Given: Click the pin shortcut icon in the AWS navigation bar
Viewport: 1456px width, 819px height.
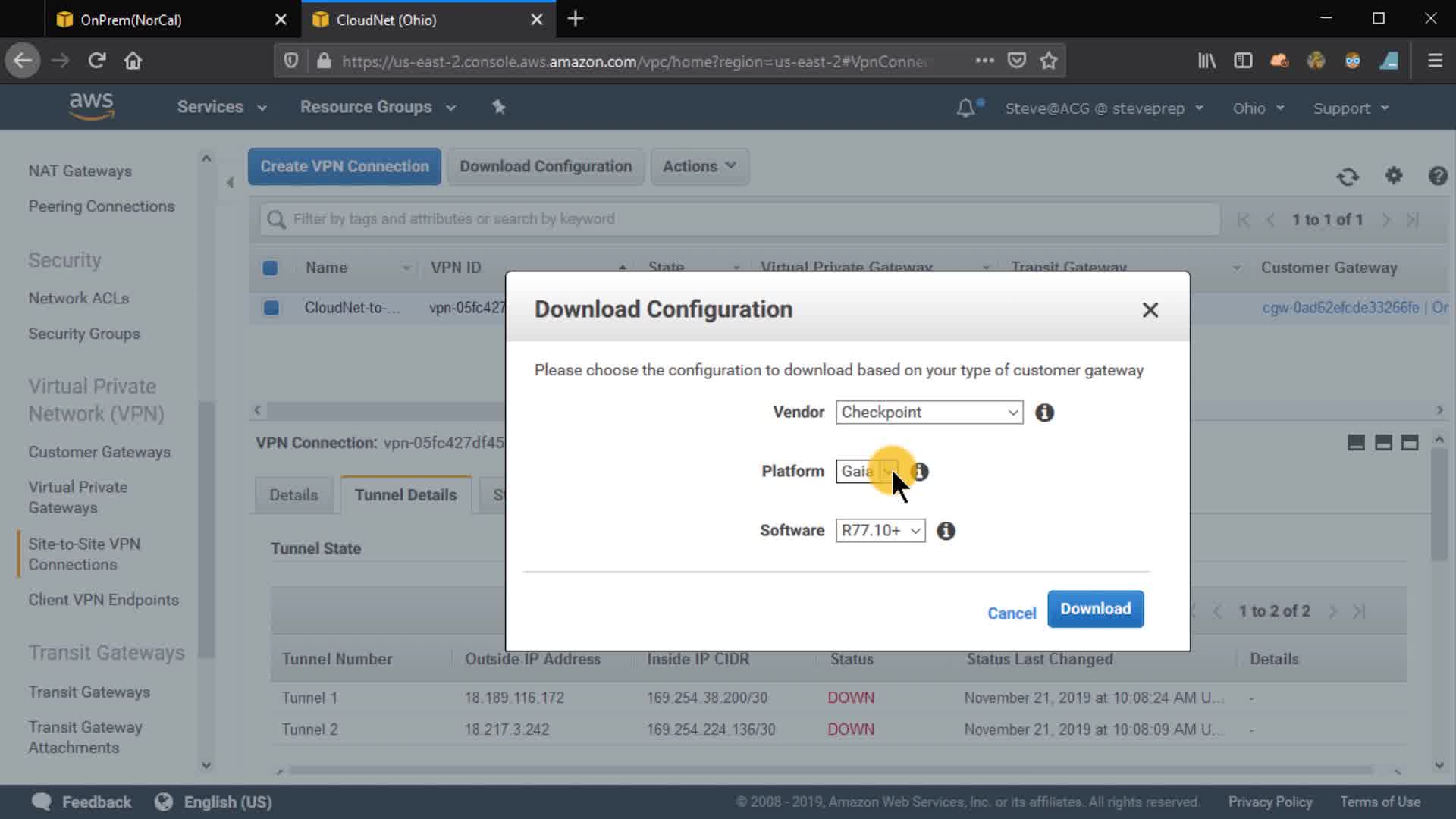Looking at the screenshot, I should [x=498, y=107].
